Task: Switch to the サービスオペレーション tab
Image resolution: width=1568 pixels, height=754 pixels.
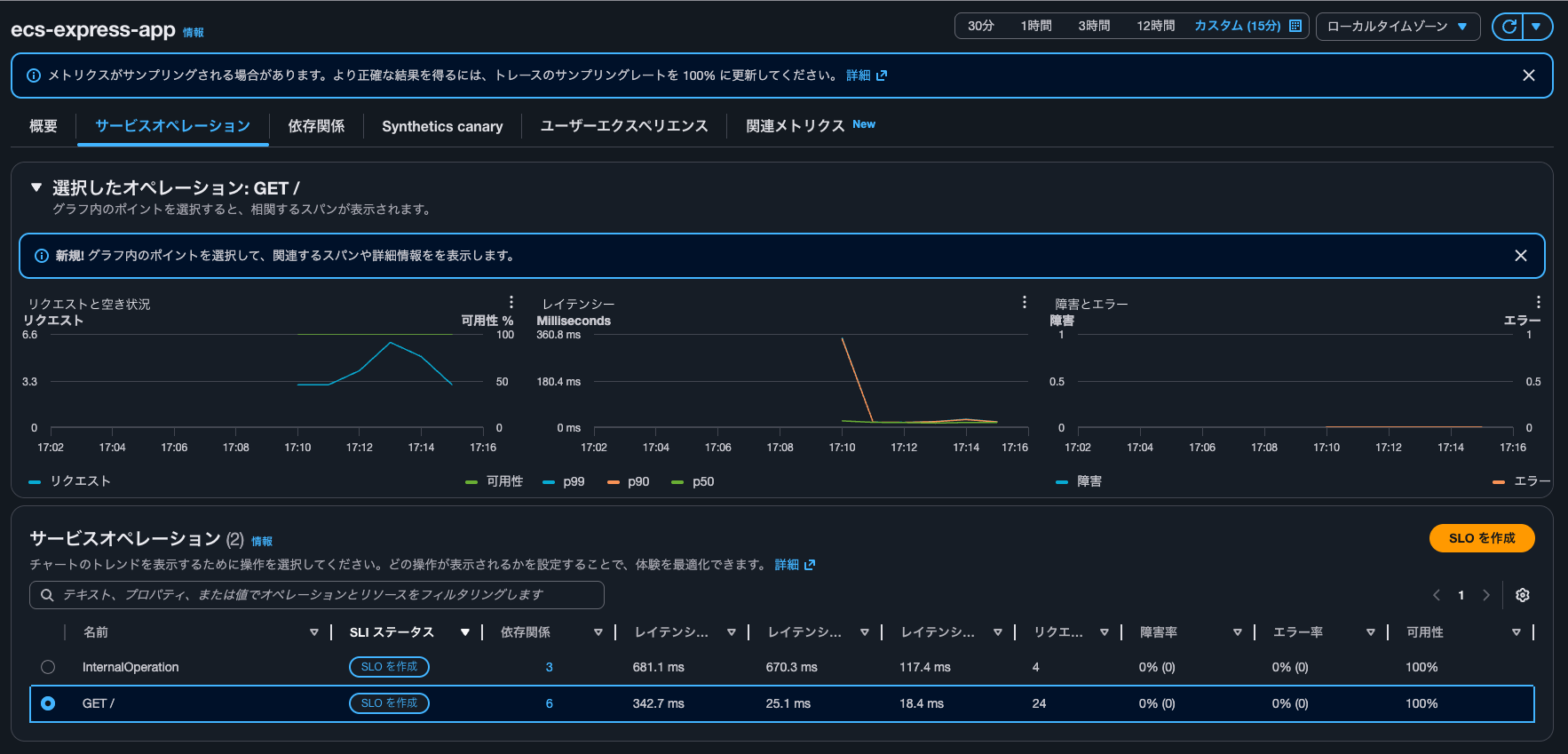Action: pos(173,126)
